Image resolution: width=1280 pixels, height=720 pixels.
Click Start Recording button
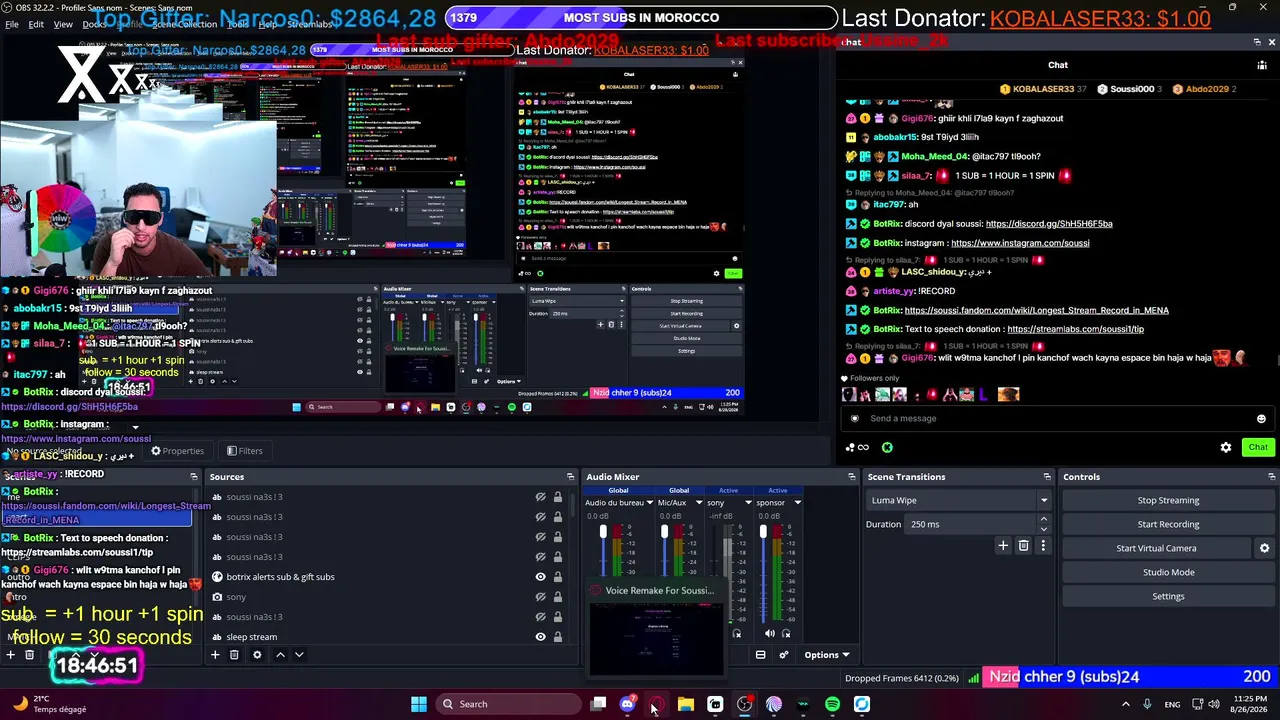click(1168, 524)
